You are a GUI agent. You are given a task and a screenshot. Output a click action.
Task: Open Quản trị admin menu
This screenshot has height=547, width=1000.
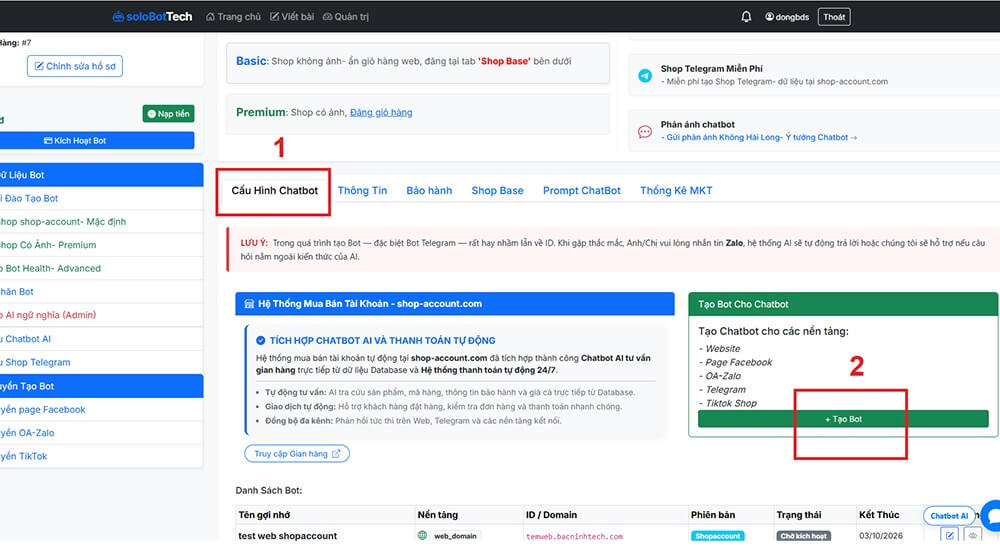click(x=346, y=17)
